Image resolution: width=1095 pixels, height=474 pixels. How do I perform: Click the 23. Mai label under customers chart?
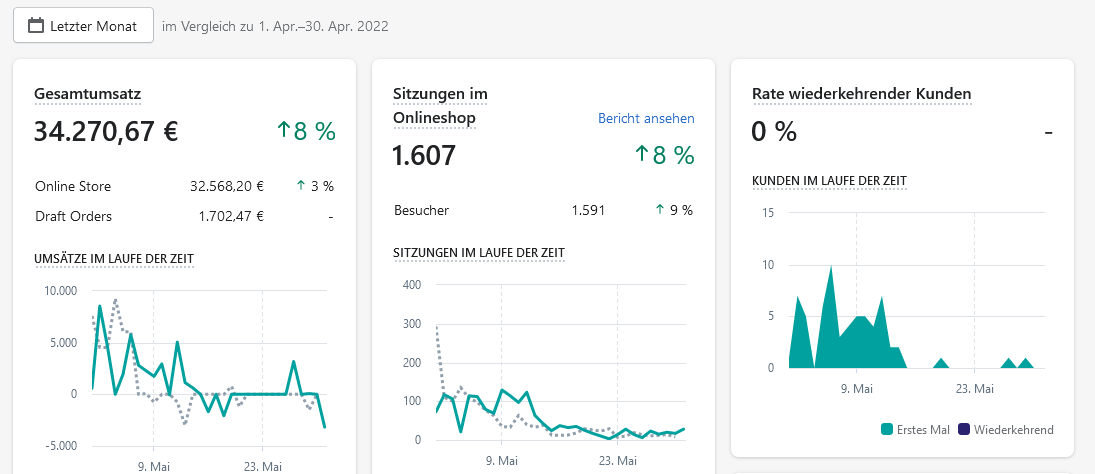click(975, 389)
